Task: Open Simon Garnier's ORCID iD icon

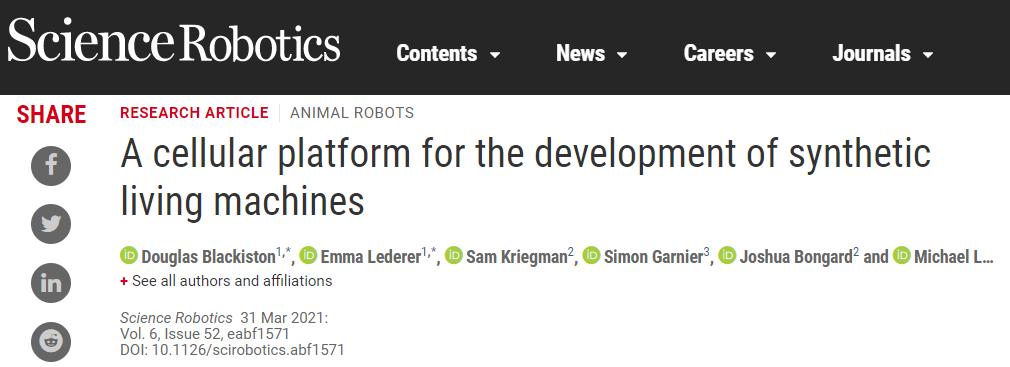Action: tap(591, 256)
